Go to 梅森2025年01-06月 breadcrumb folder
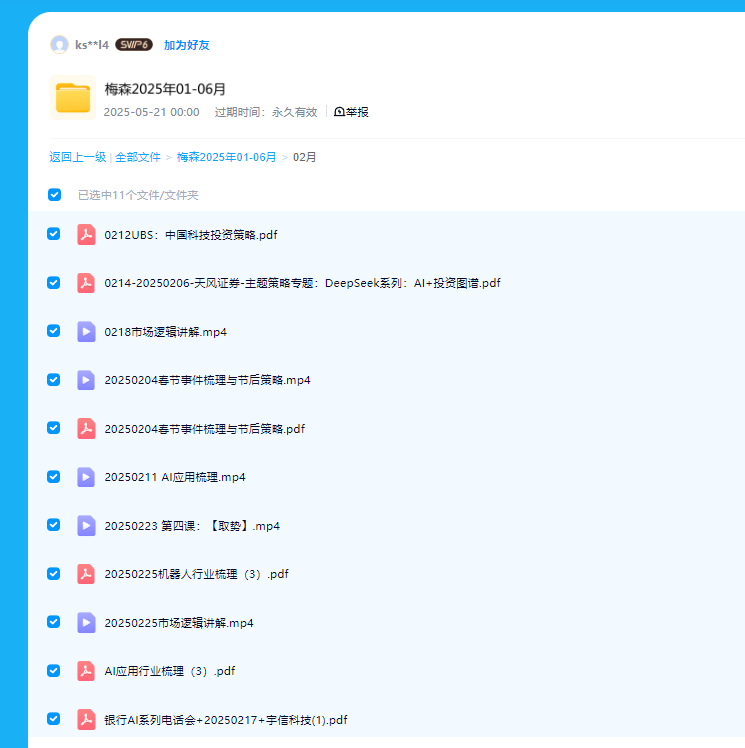 tap(226, 157)
